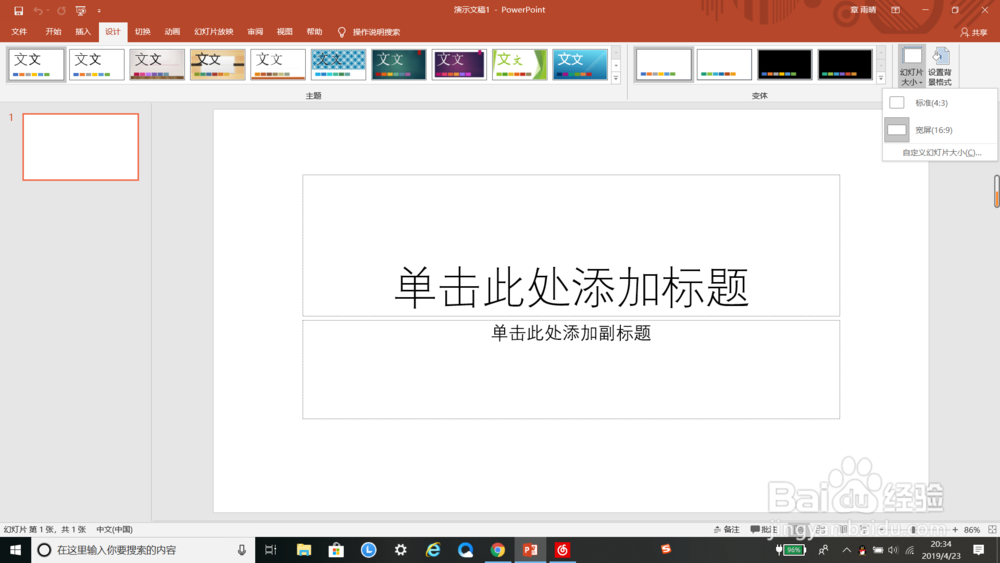Apply the orange wood-textured theme
1000x563 pixels.
(217, 64)
